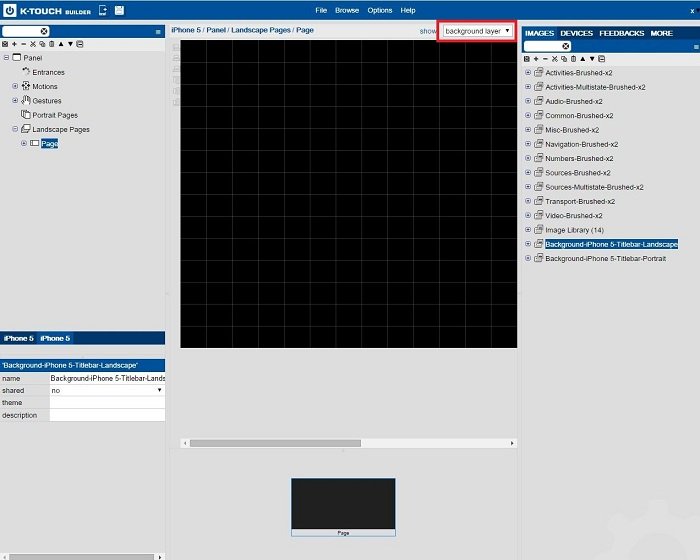The height and width of the screenshot is (560, 700).
Task: Click the paste clipboard icon in Images toolbar
Action: 573,59
